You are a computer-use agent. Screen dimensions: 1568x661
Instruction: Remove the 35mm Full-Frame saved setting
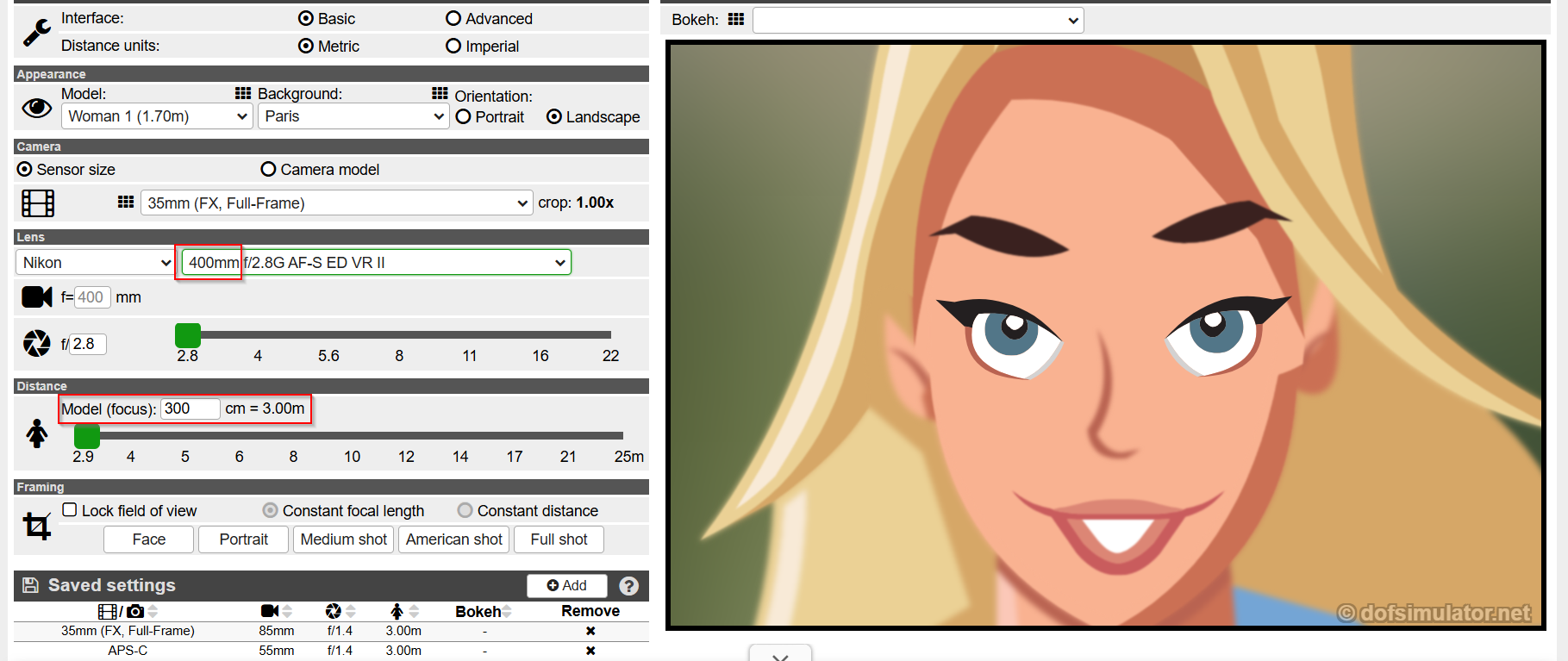pos(590,631)
